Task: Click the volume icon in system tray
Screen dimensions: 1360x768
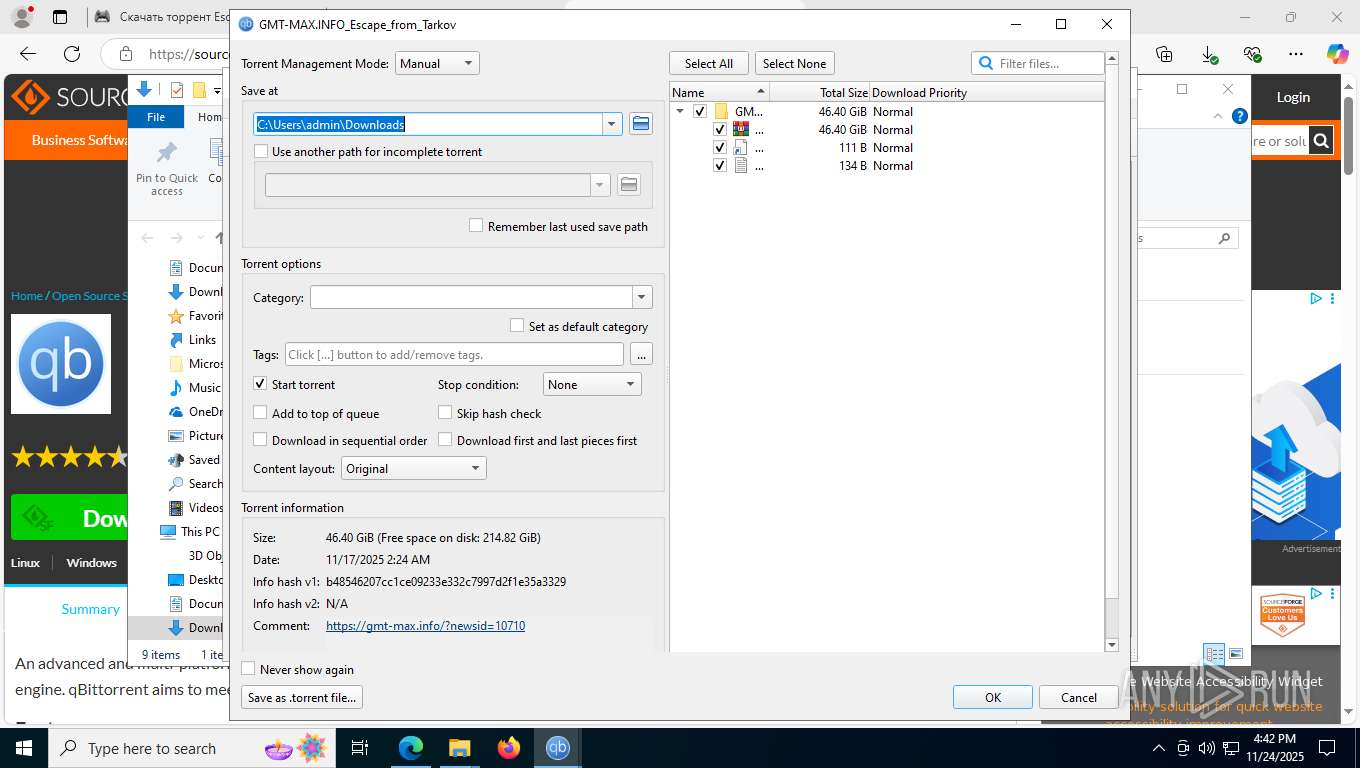Action: coord(1207,748)
